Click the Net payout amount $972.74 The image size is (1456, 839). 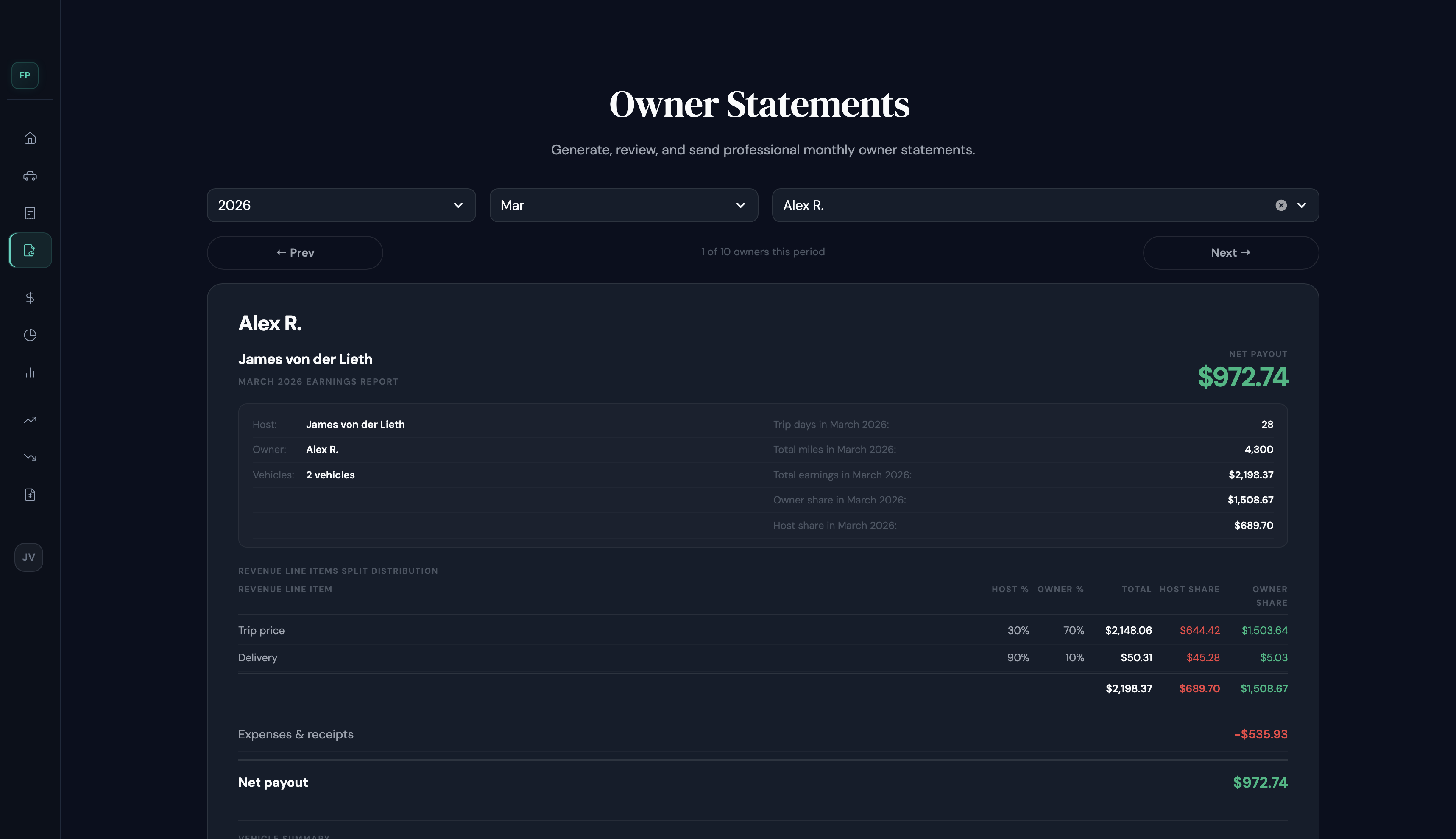(x=1260, y=782)
